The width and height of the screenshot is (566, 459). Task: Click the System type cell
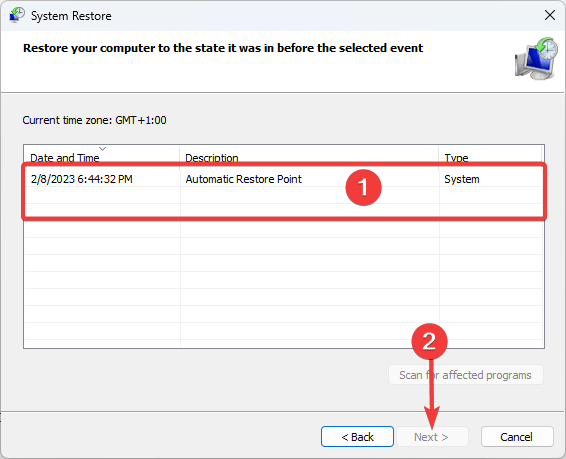pos(462,179)
